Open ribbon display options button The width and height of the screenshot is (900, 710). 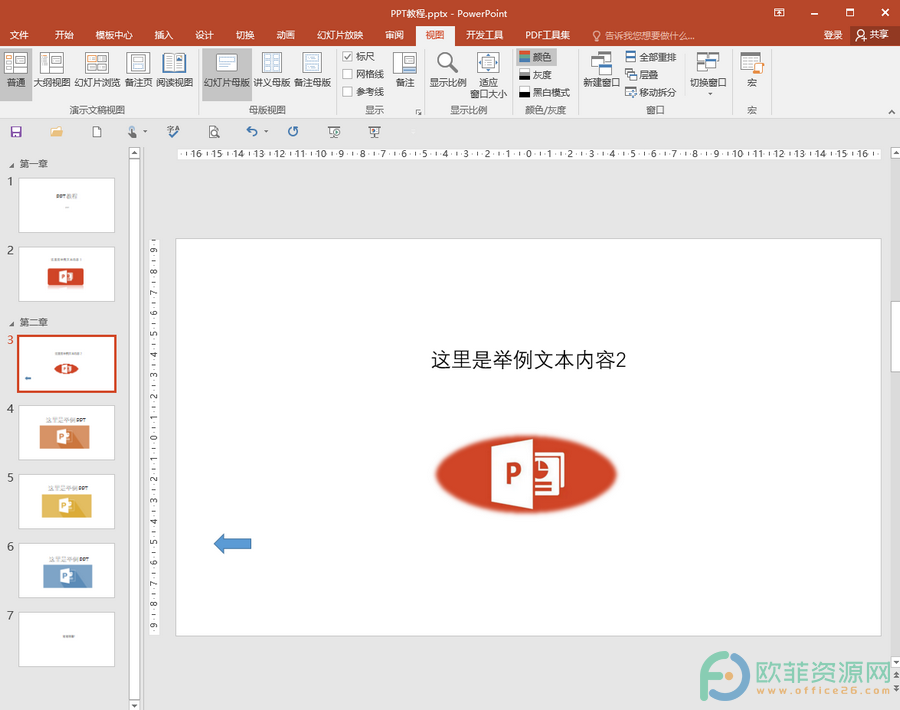pos(779,13)
